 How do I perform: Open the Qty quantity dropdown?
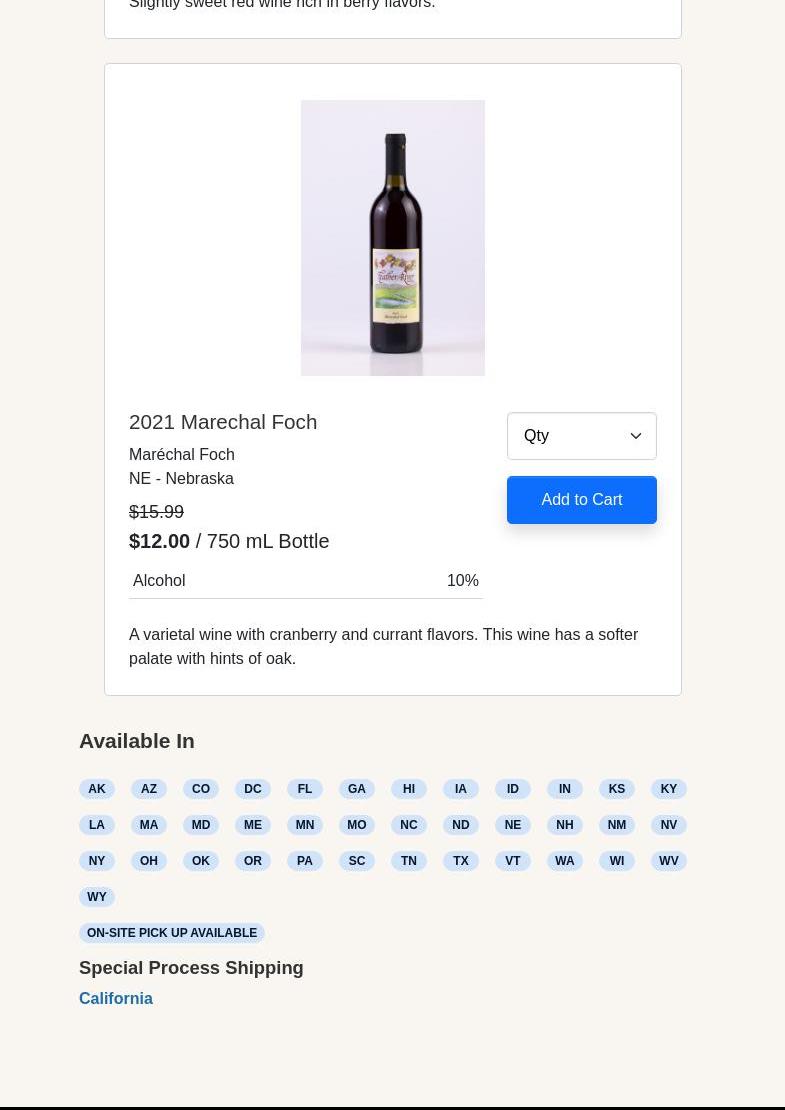click(572, 436)
